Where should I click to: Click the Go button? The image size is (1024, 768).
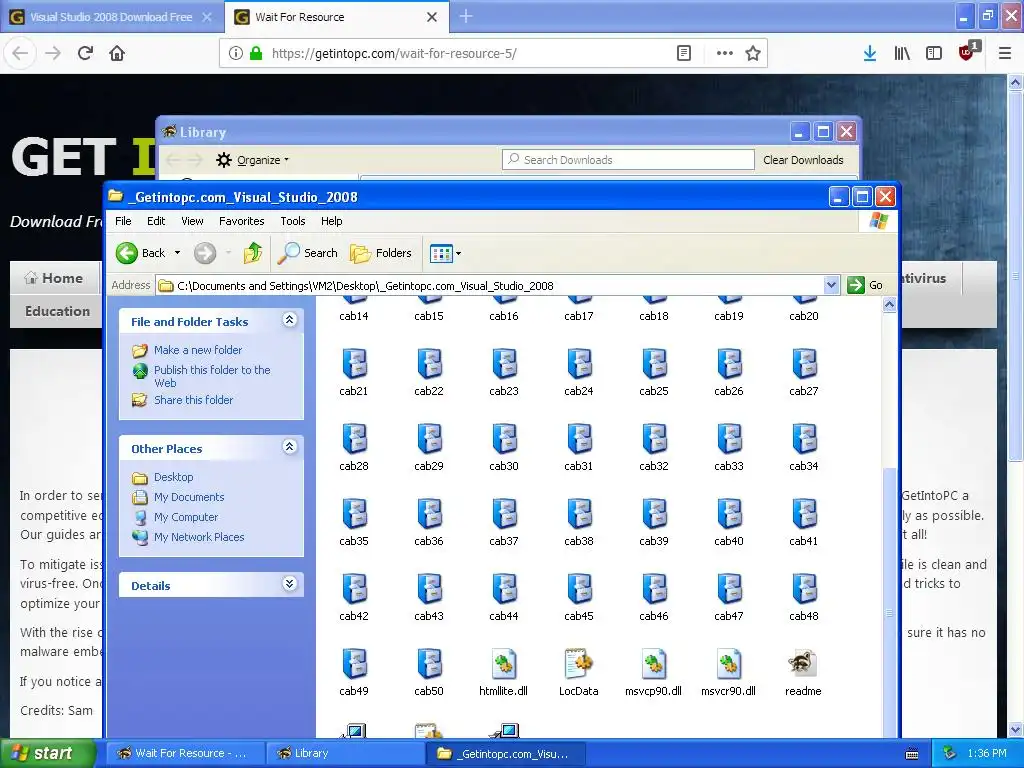[865, 285]
